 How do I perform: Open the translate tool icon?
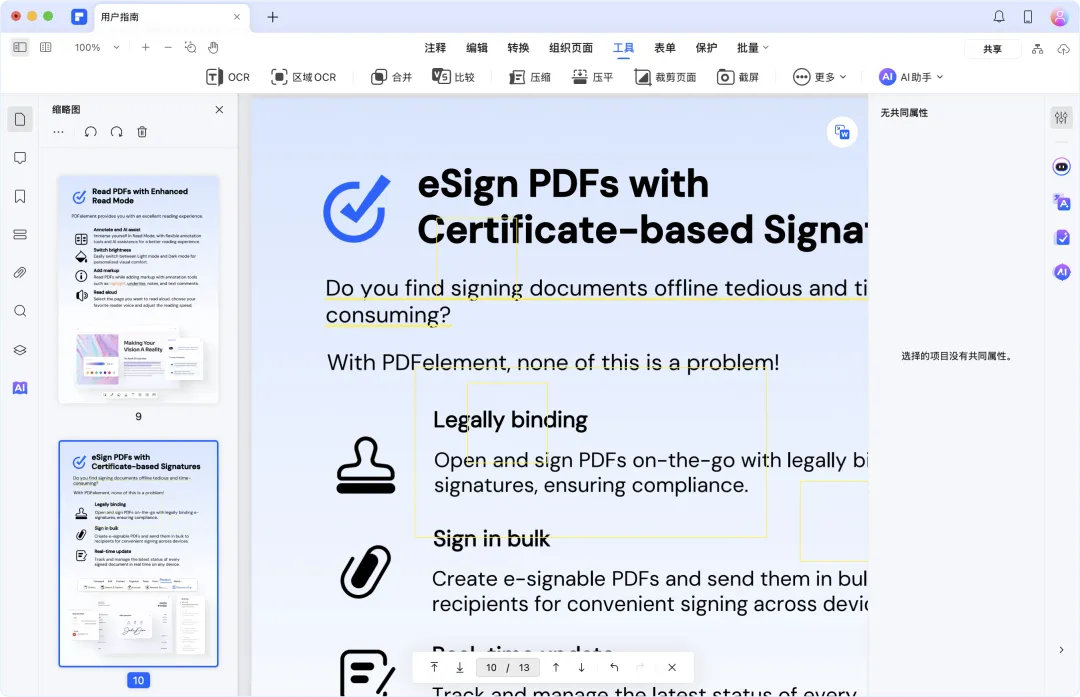1061,202
